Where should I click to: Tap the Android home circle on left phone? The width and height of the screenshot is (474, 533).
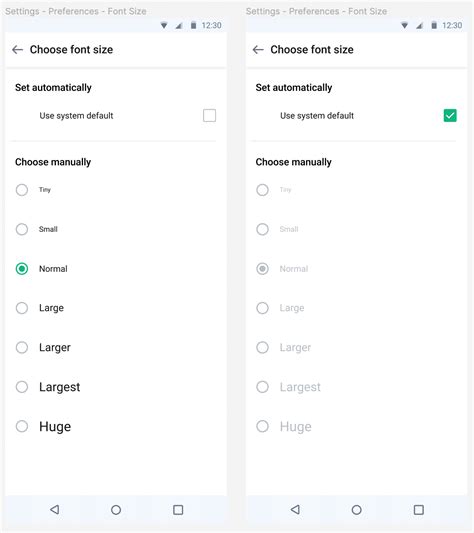tap(116, 510)
